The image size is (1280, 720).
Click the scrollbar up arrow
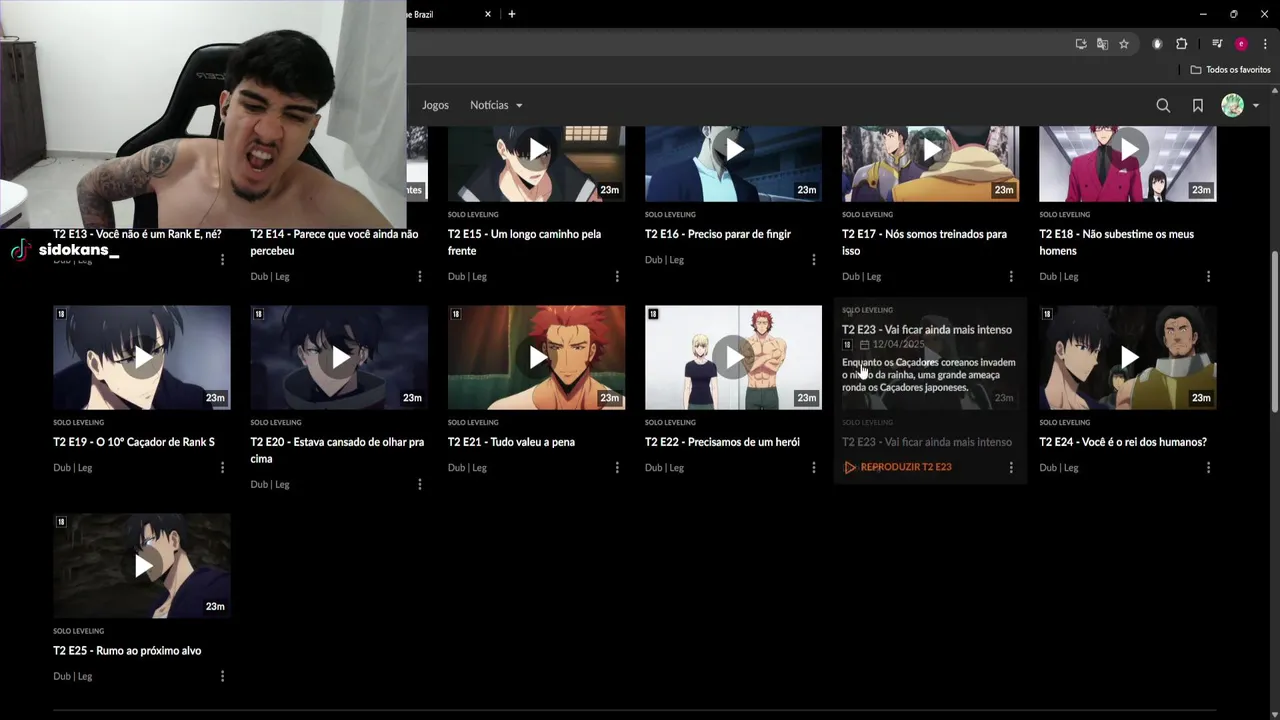pos(1273,92)
